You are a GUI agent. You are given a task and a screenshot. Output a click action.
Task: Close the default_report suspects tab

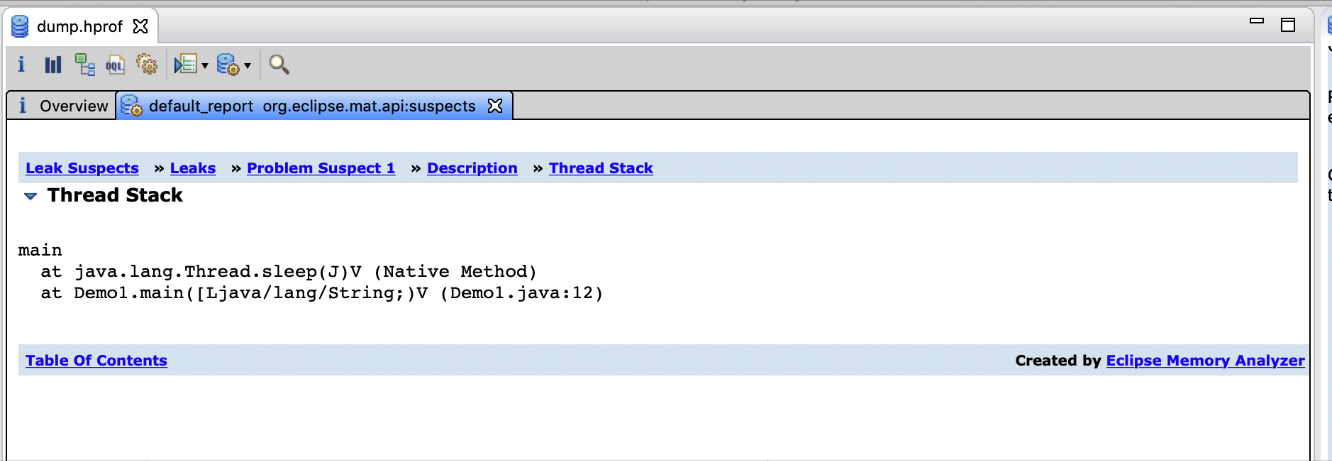pos(494,106)
